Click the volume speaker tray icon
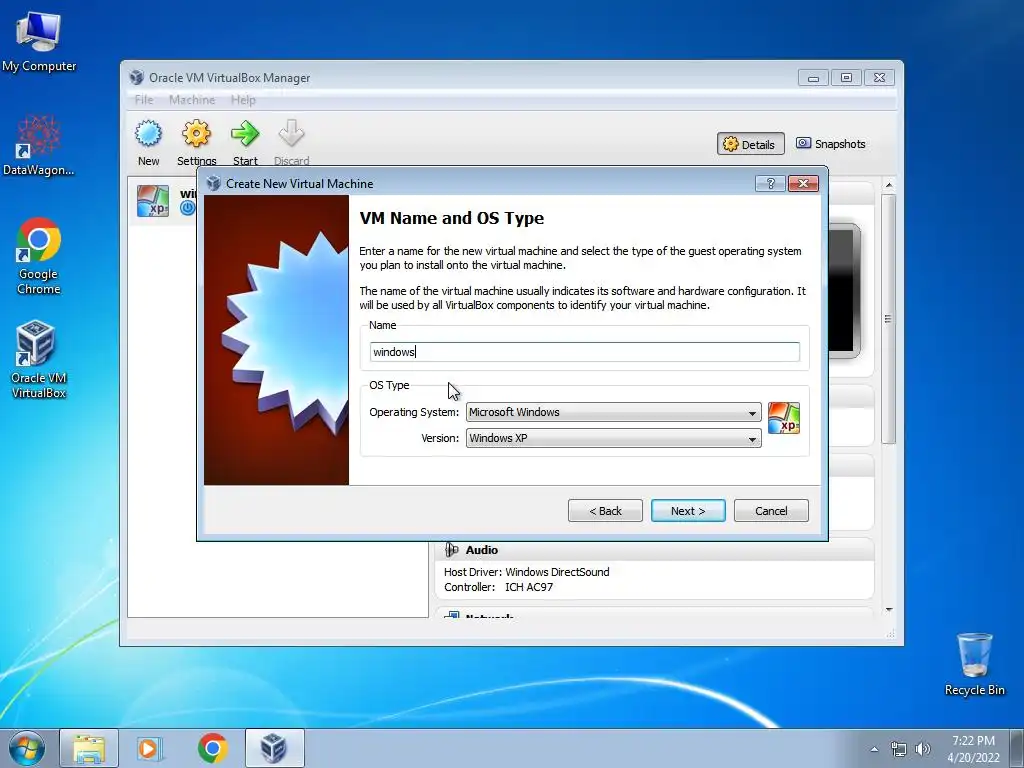 pyautogui.click(x=923, y=749)
